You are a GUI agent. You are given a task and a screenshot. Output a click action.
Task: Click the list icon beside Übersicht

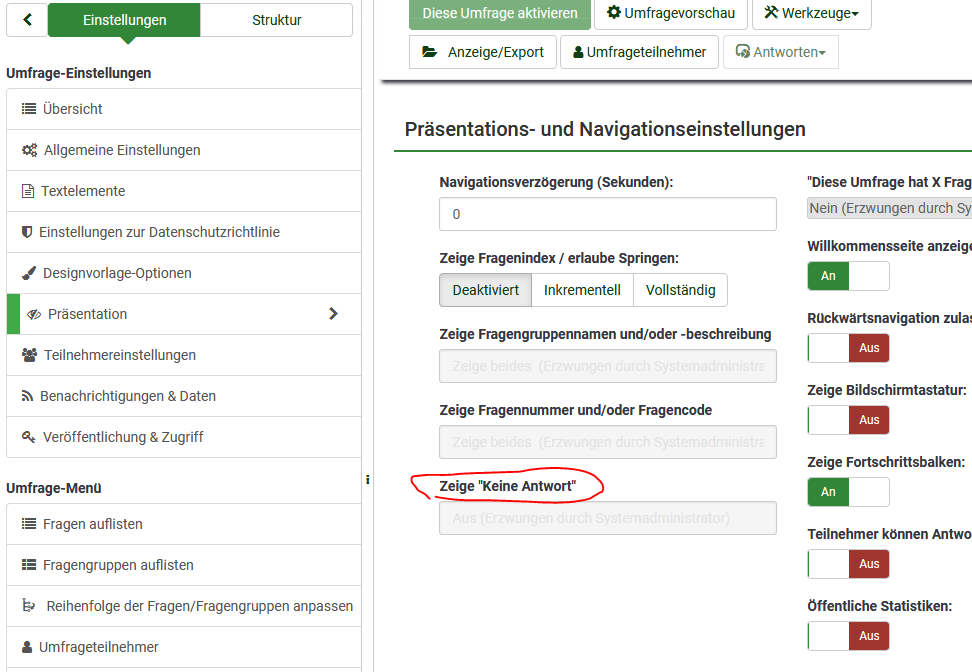coord(29,109)
